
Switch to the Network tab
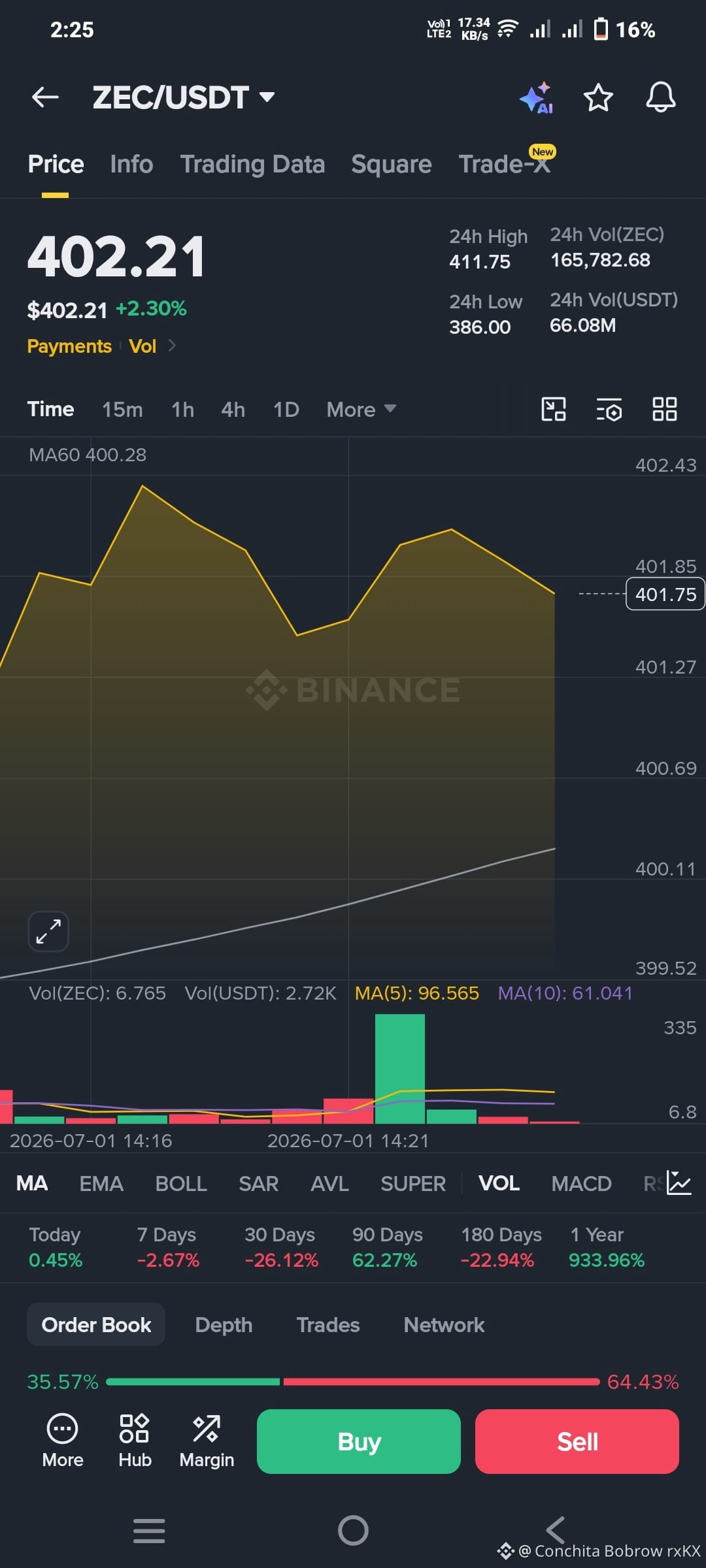click(444, 1324)
